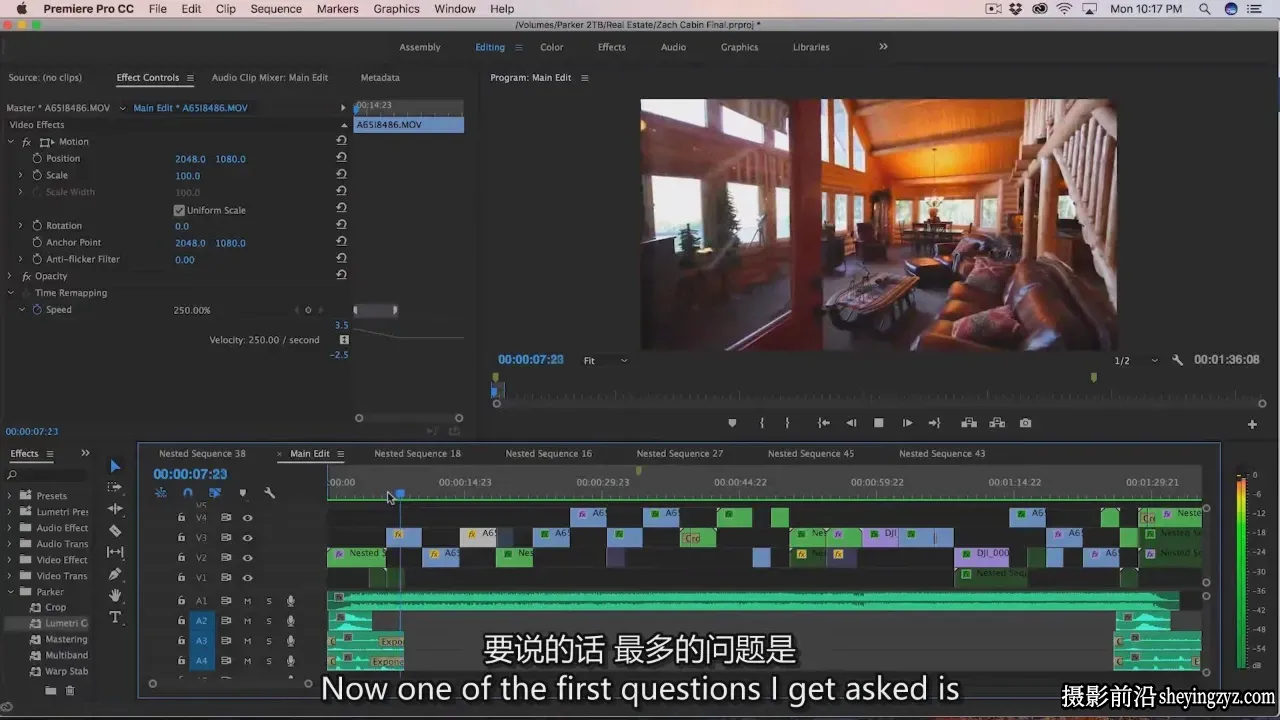The width and height of the screenshot is (1280, 720).
Task: Expand the Presets folder in Effects
Action: tap(11, 496)
